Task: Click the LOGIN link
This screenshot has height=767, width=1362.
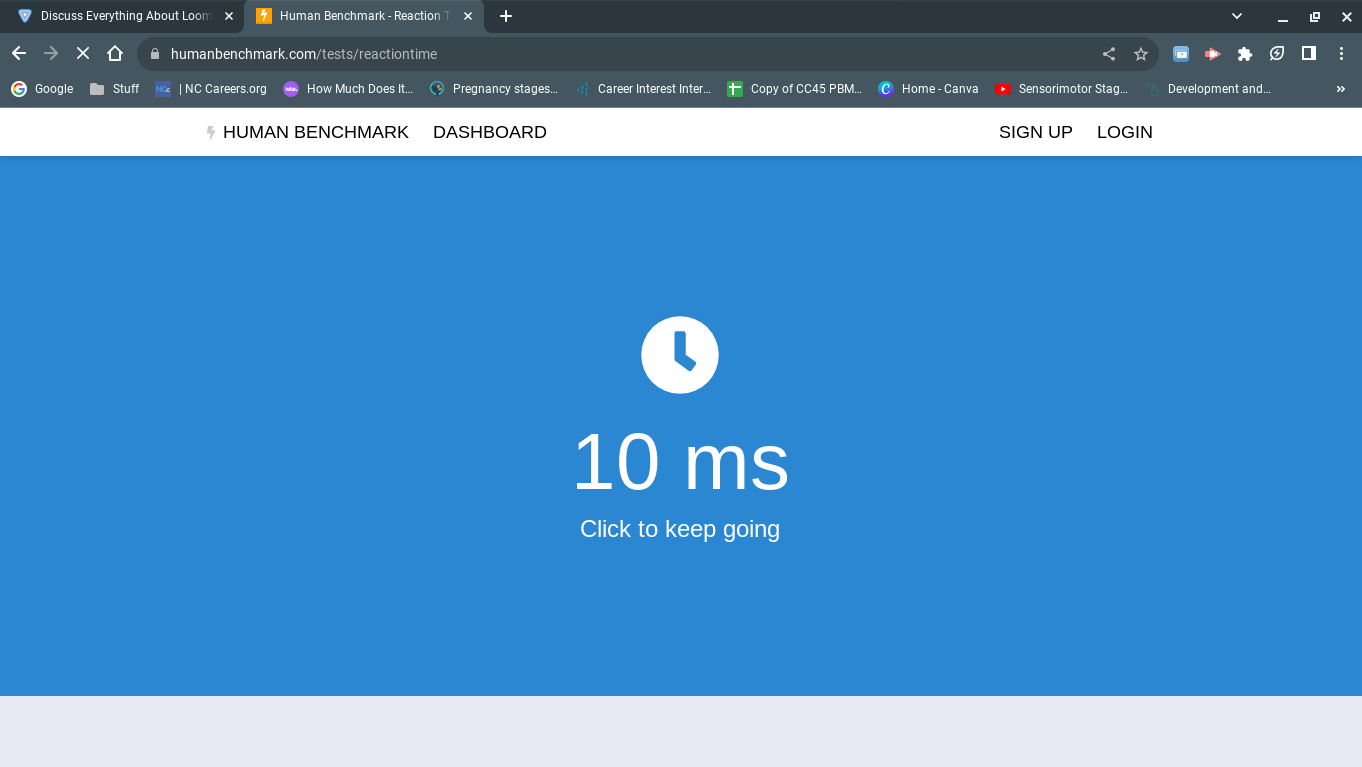Action: [x=1124, y=131]
